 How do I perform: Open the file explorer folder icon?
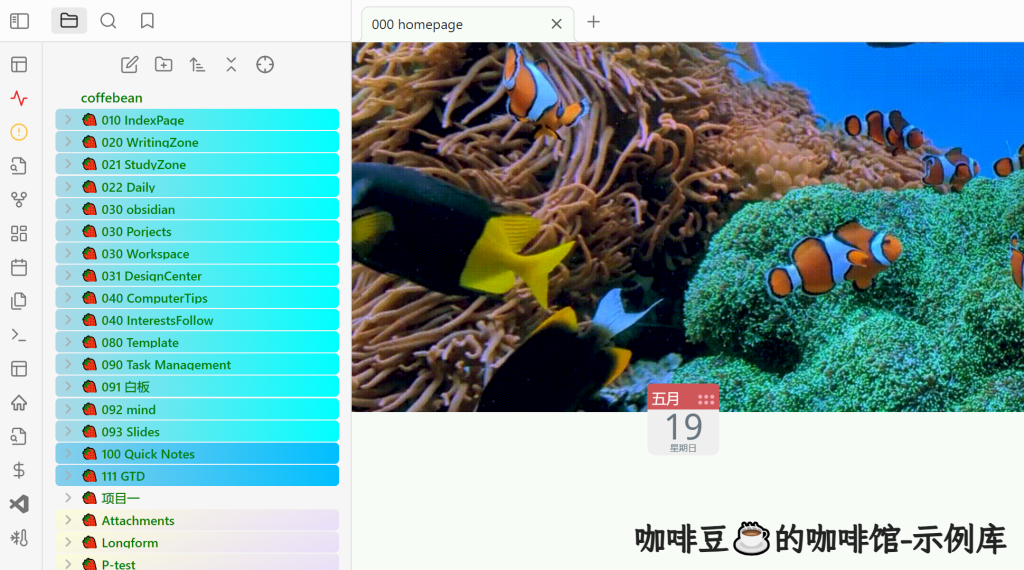69,21
